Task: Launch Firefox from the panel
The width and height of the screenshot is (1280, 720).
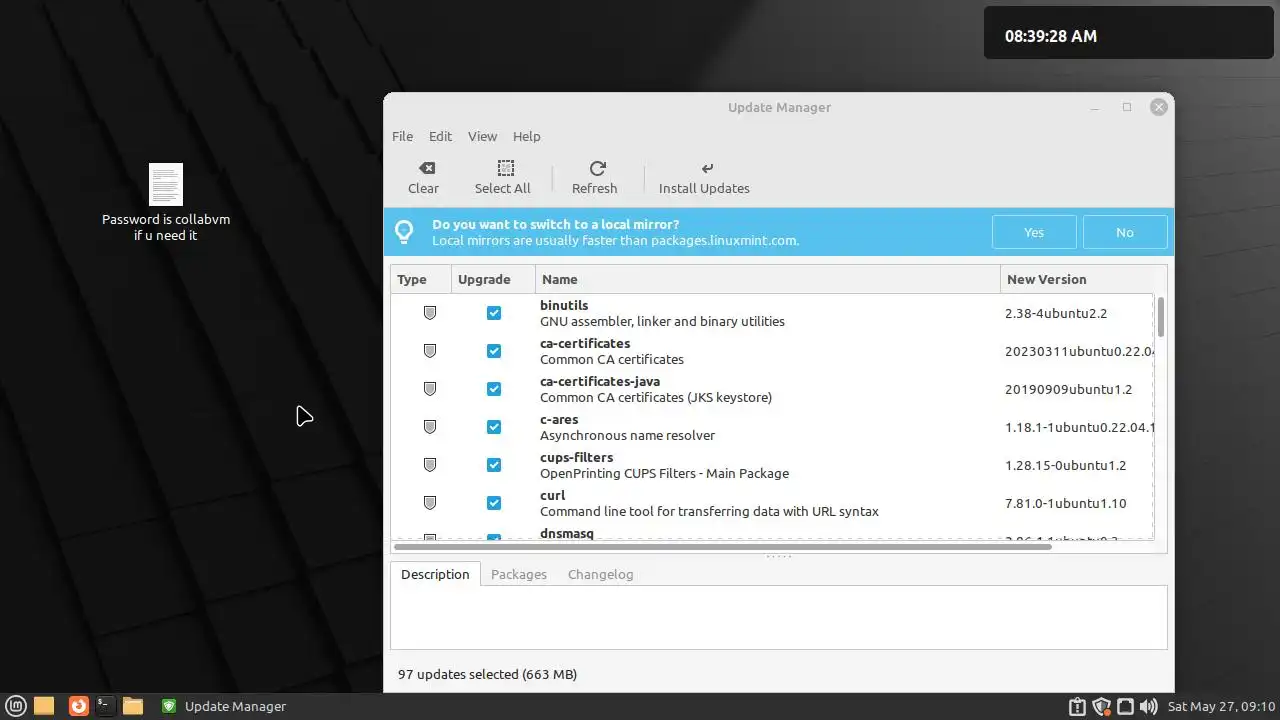Action: (x=78, y=706)
